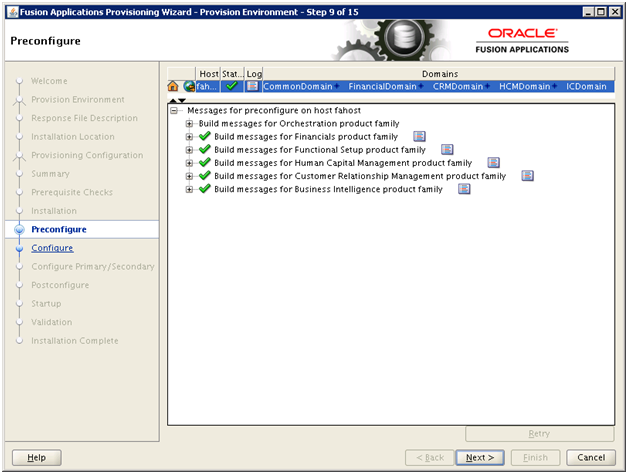Click the green checkmark for Customer Relationship Management

pos(205,175)
